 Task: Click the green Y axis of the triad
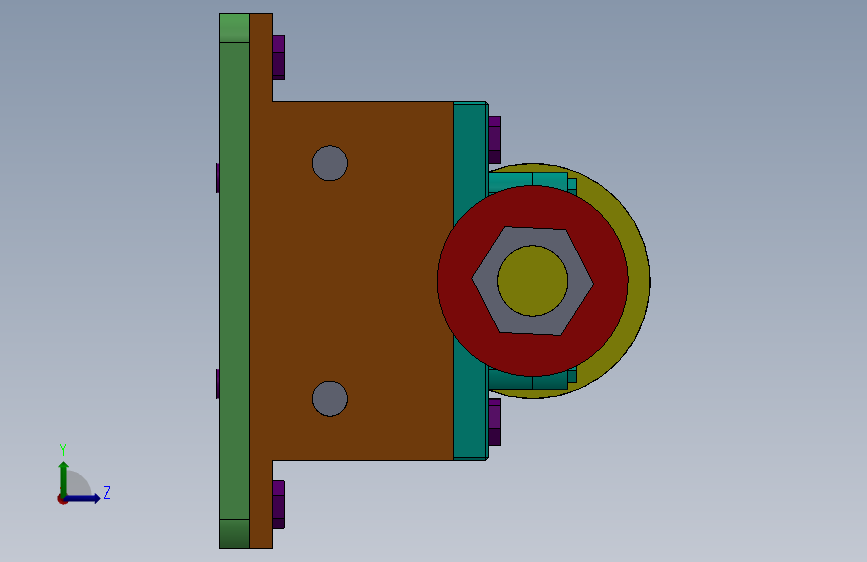pos(64,478)
